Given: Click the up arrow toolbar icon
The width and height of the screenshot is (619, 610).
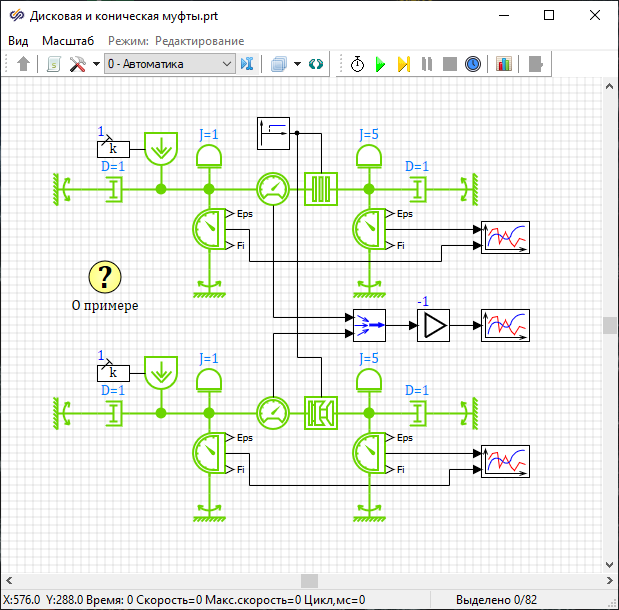Looking at the screenshot, I should [24, 64].
